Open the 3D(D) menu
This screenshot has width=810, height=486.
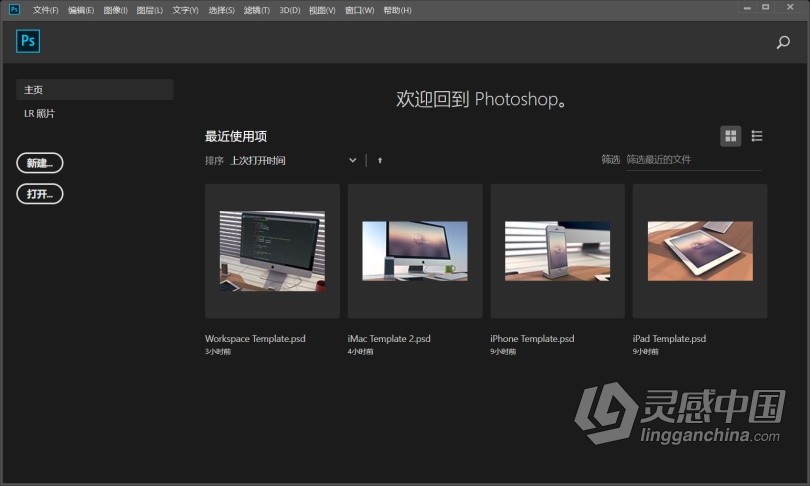click(x=289, y=10)
